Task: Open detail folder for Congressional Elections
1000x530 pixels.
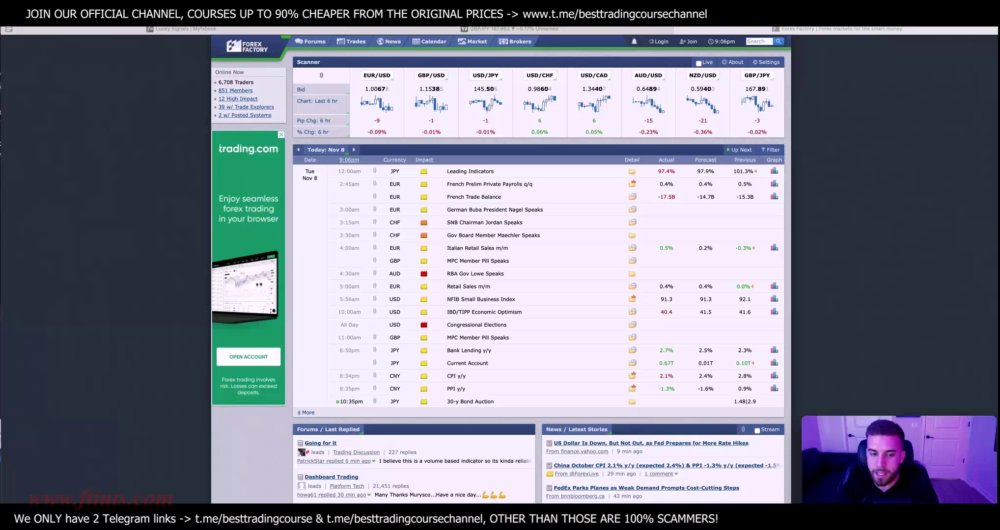Action: pyautogui.click(x=632, y=325)
